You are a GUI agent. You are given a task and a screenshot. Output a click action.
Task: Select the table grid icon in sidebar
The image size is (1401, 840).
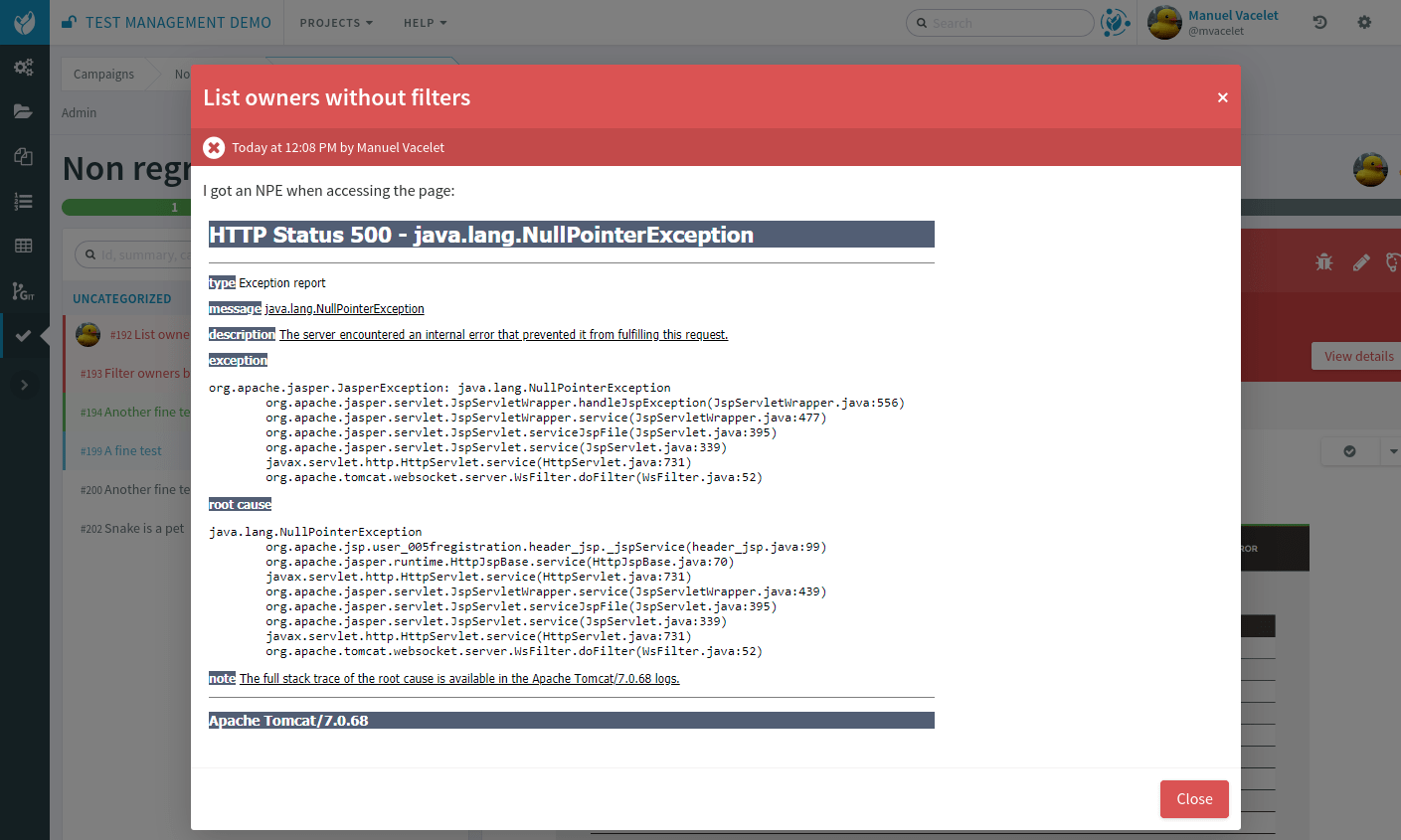[24, 246]
